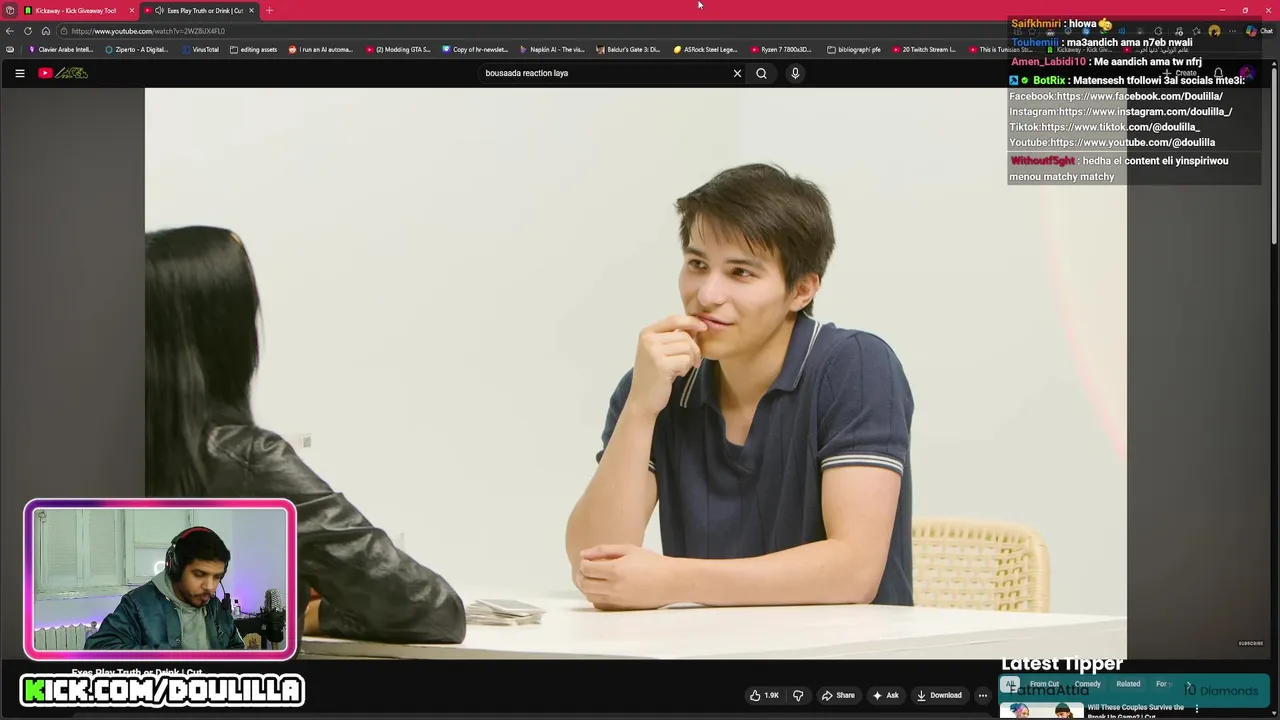Image resolution: width=1280 pixels, height=720 pixels.
Task: Select the Comedy filter chip
Action: coord(1087,684)
